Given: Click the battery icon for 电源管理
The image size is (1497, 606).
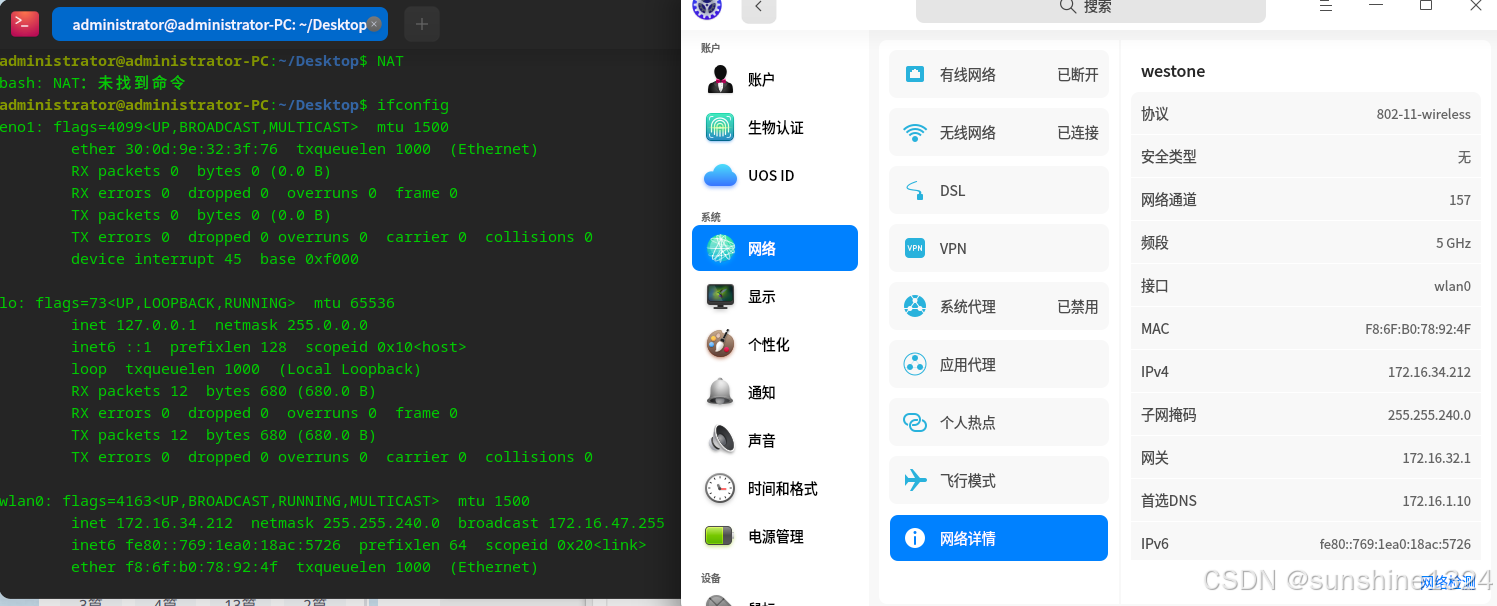Looking at the screenshot, I should tap(720, 536).
